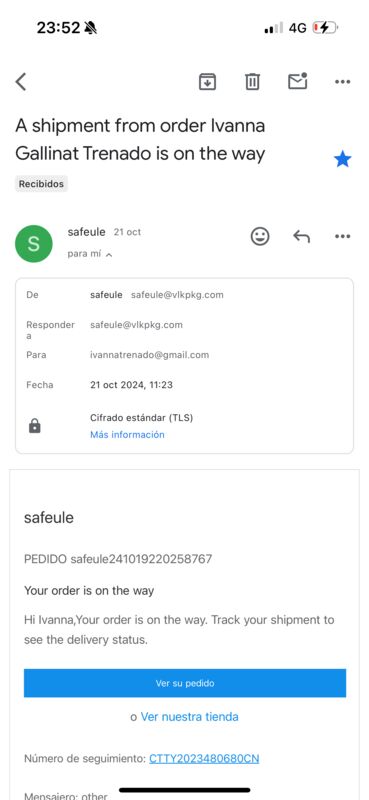Tap the green safeule sender avatar

click(34, 244)
